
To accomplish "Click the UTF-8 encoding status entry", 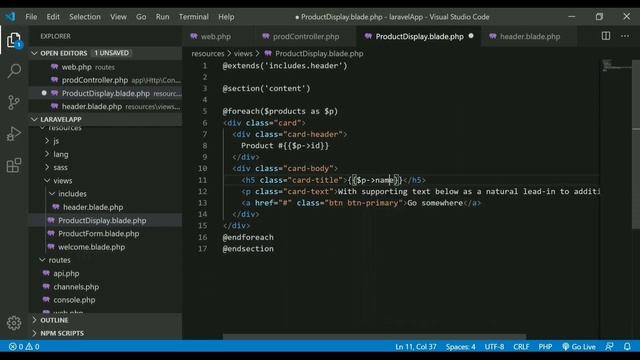I will pyautogui.click(x=494, y=347).
